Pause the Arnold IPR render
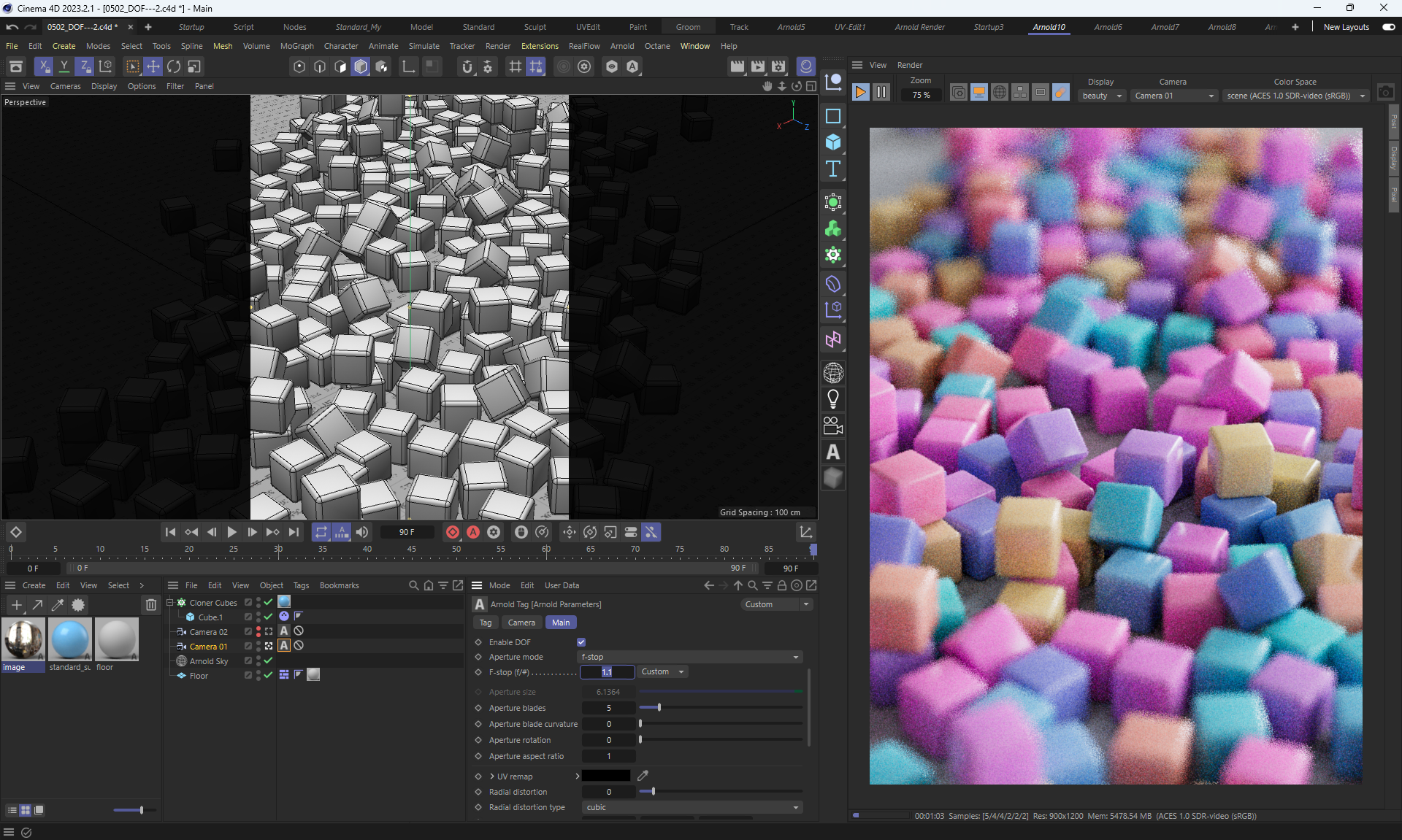This screenshot has height=840, width=1402. [x=881, y=92]
